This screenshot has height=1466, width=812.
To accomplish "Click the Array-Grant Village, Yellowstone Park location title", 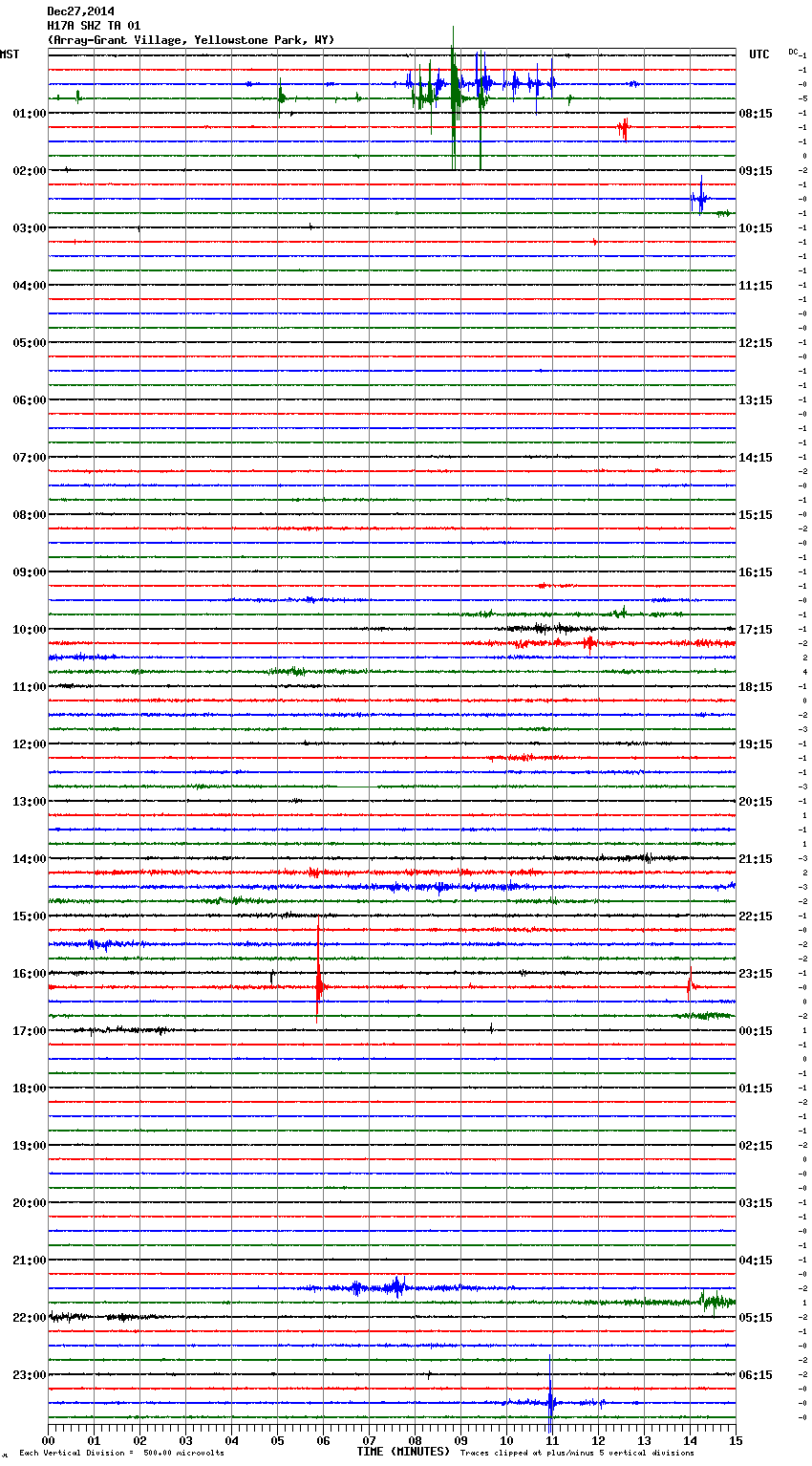I will [191, 40].
